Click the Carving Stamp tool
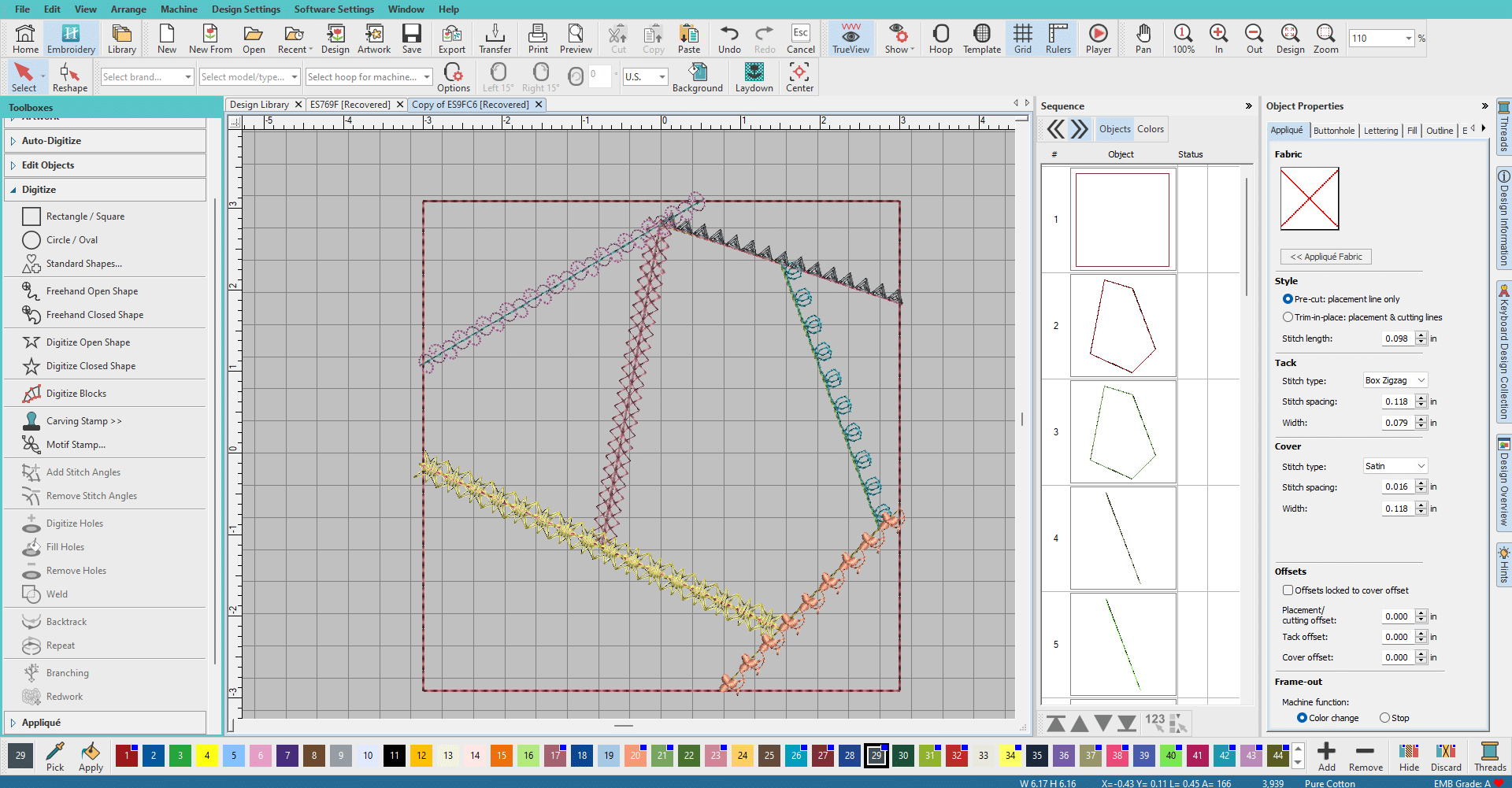Viewport: 1512px width, 788px height. (83, 421)
